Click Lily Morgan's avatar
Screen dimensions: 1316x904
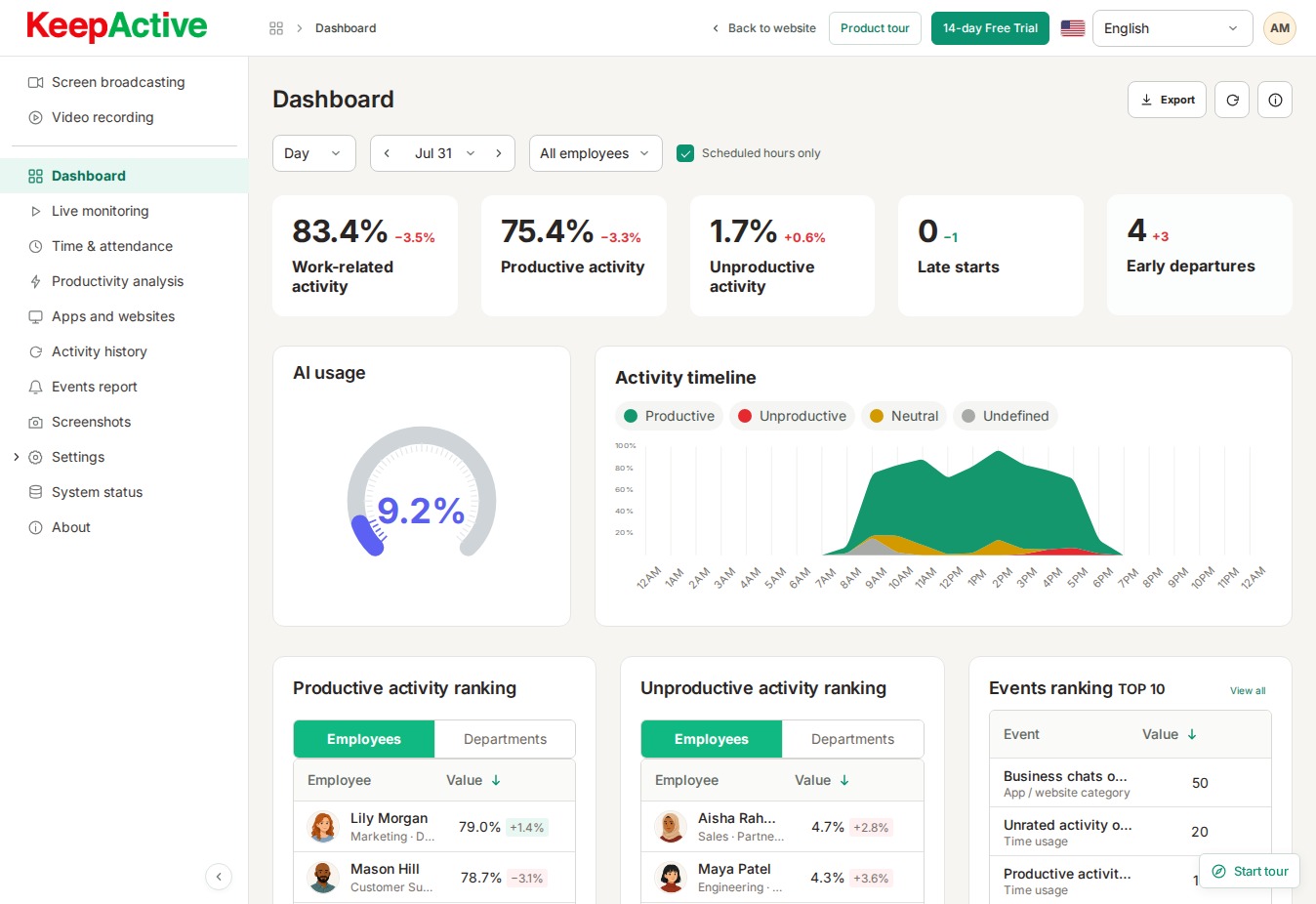coord(322,827)
